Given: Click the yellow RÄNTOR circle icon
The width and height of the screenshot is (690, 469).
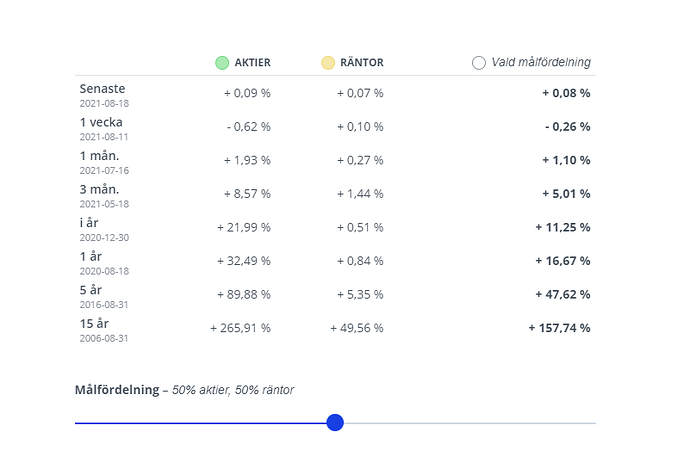Looking at the screenshot, I should click(328, 63).
